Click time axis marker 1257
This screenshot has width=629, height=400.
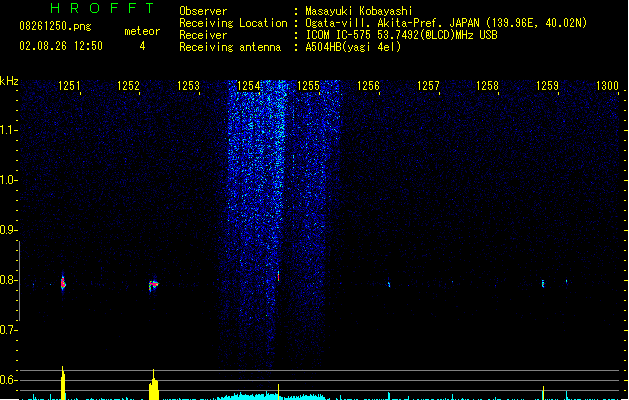(428, 86)
